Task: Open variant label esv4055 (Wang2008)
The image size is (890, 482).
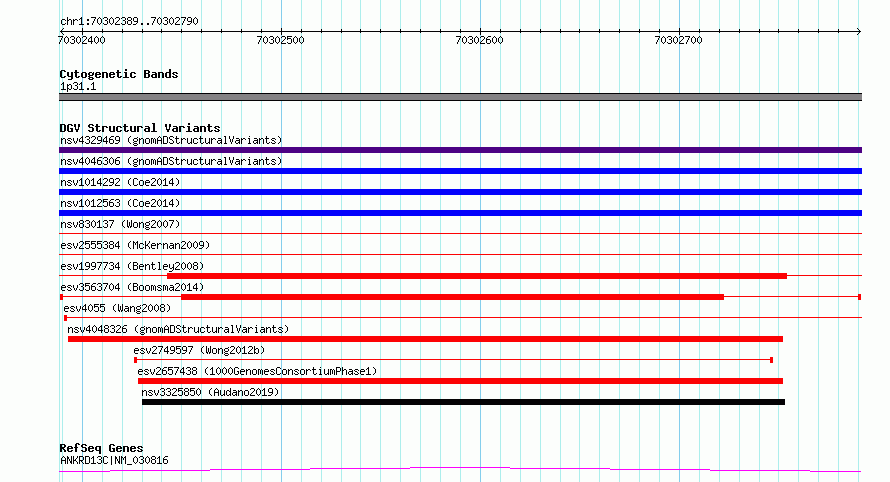Action: [x=117, y=308]
